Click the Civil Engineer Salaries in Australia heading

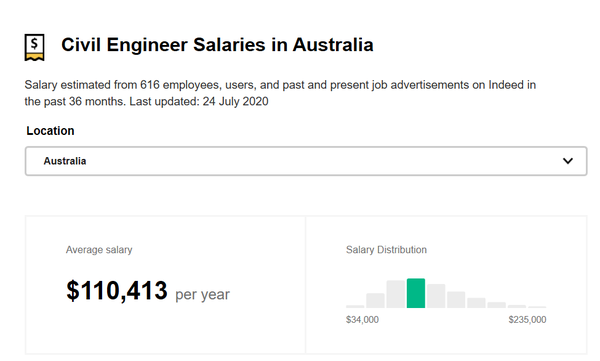[x=217, y=45]
